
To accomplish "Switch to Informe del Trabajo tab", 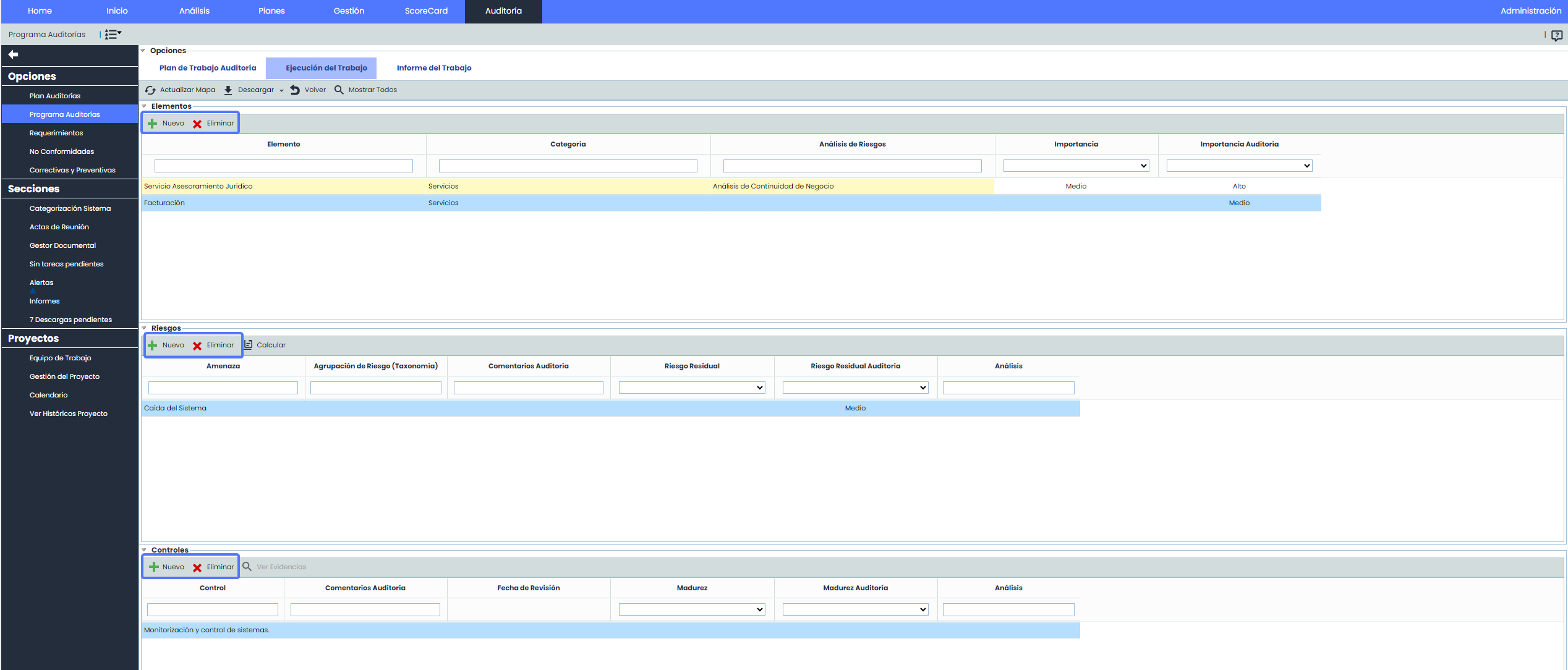I will coord(433,68).
